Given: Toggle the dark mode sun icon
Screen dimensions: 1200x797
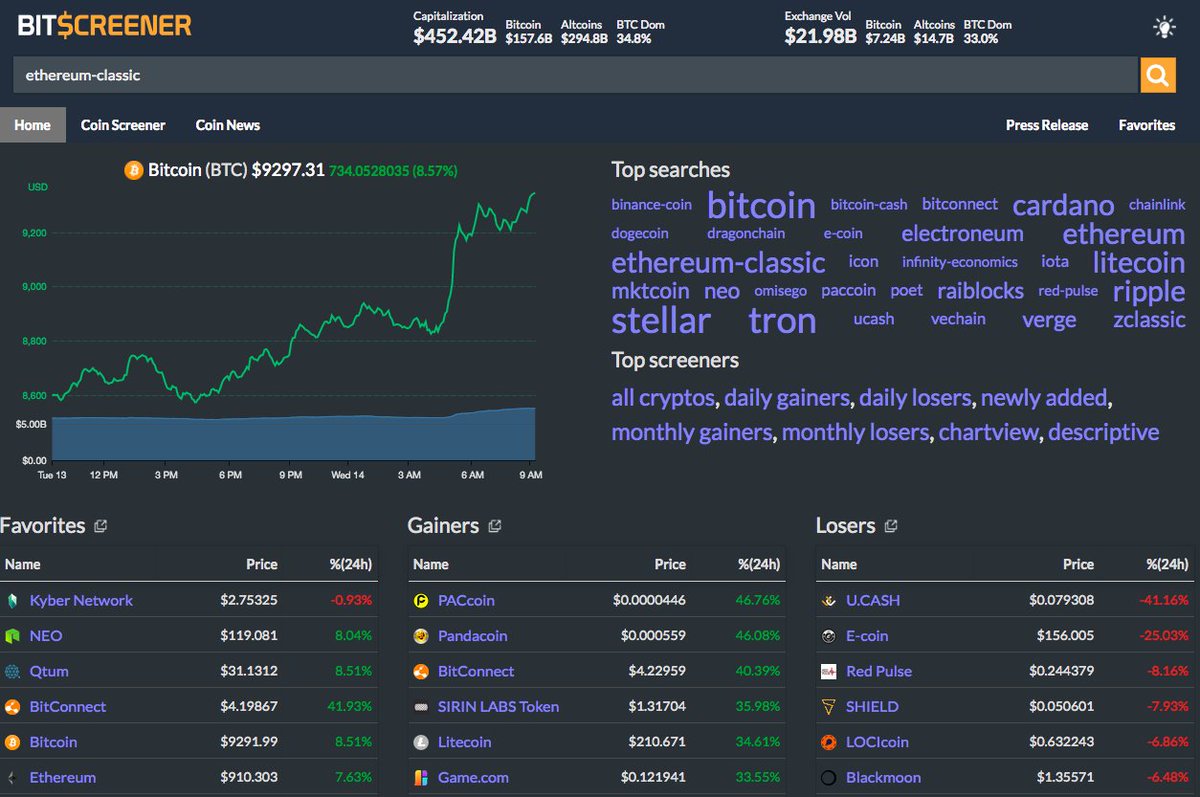Looking at the screenshot, I should click(1163, 27).
